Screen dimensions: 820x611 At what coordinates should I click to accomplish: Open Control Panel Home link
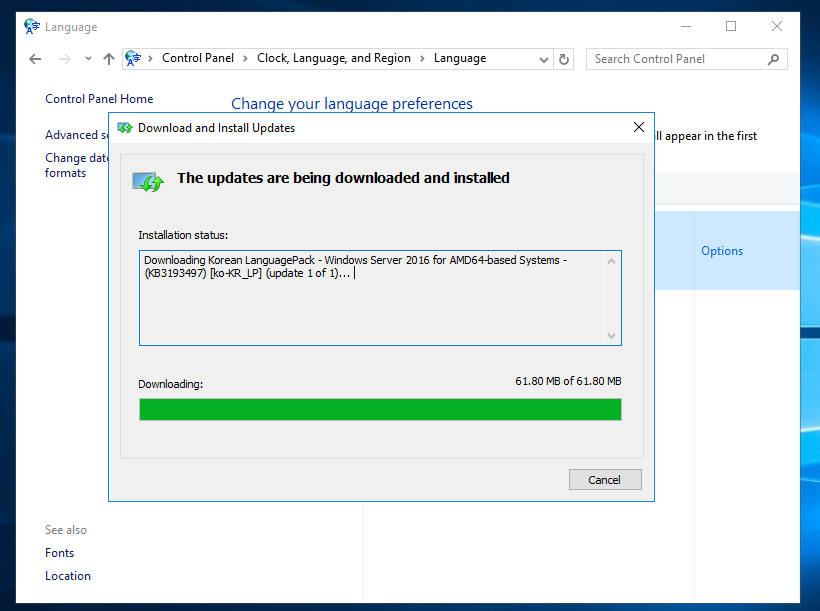99,99
